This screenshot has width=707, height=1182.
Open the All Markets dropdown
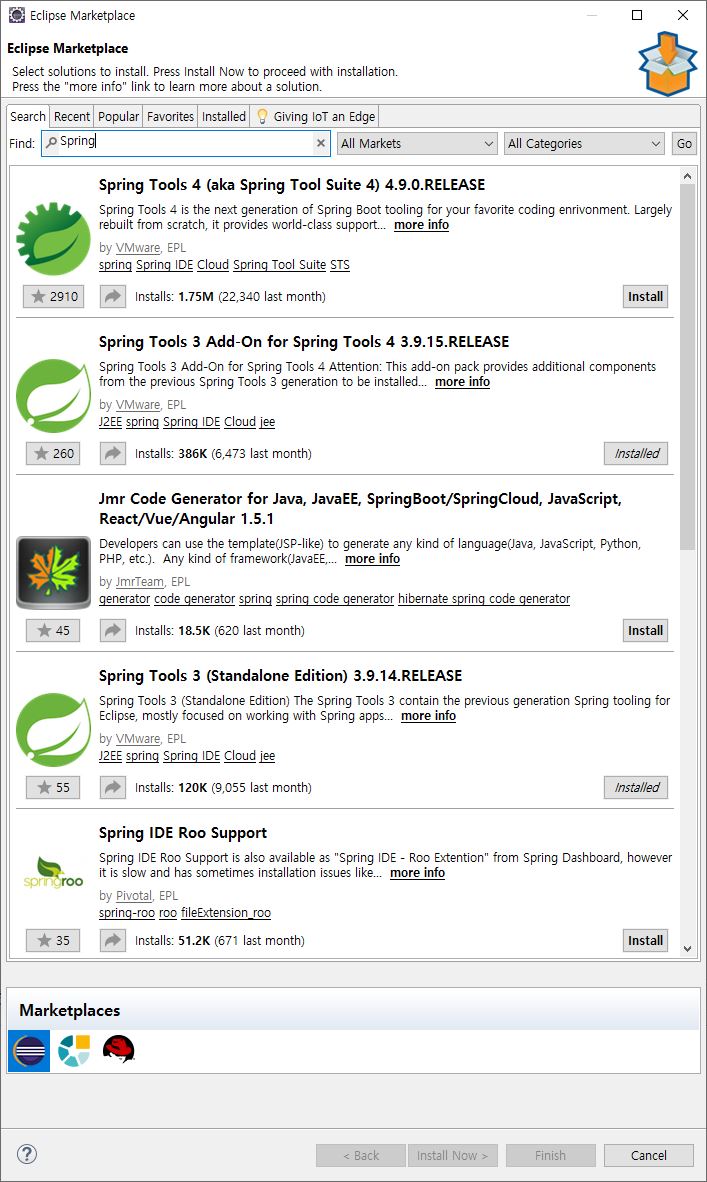click(417, 143)
